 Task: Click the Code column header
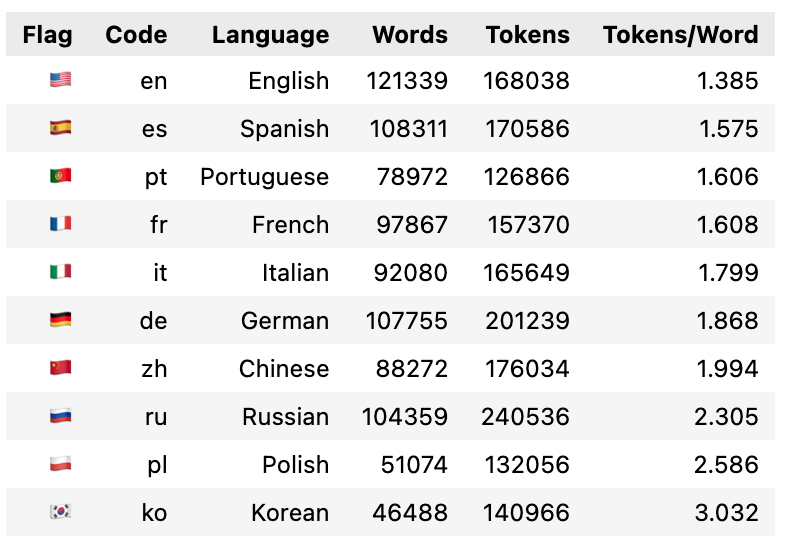point(136,35)
